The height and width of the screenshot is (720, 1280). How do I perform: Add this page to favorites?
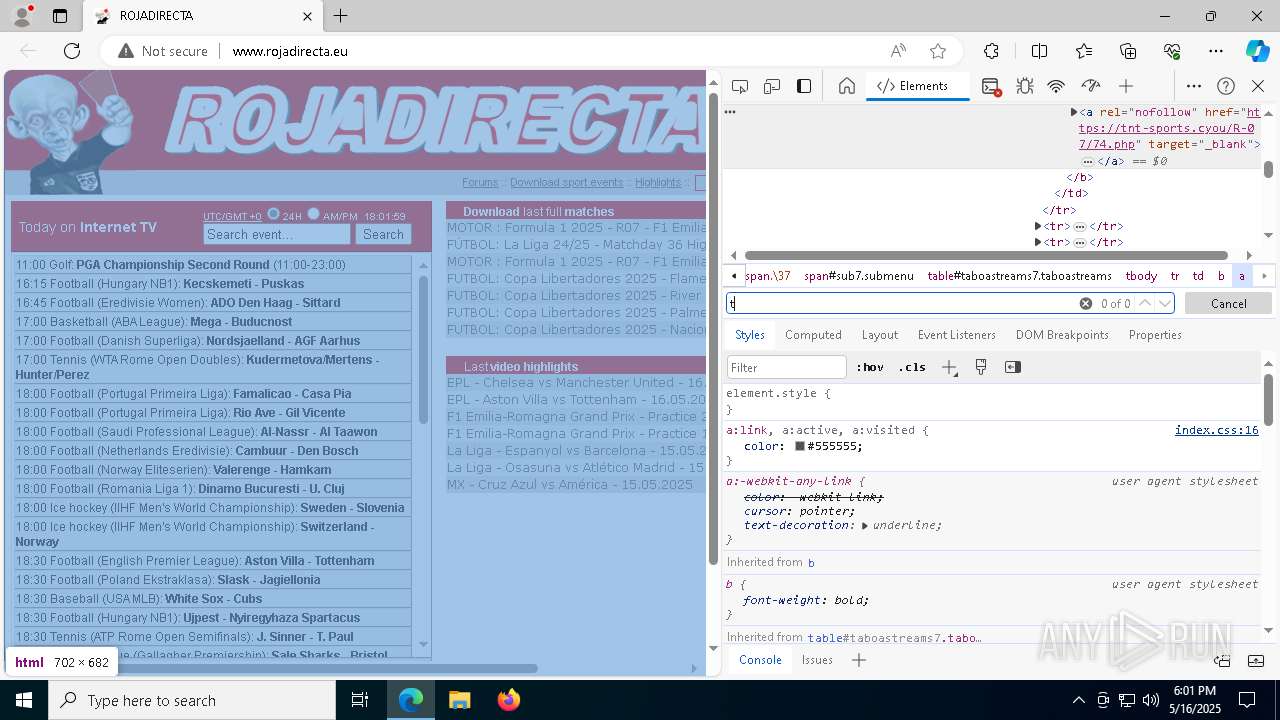tap(937, 51)
